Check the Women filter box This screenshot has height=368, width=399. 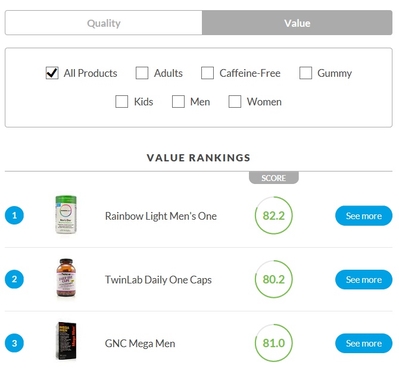[235, 101]
